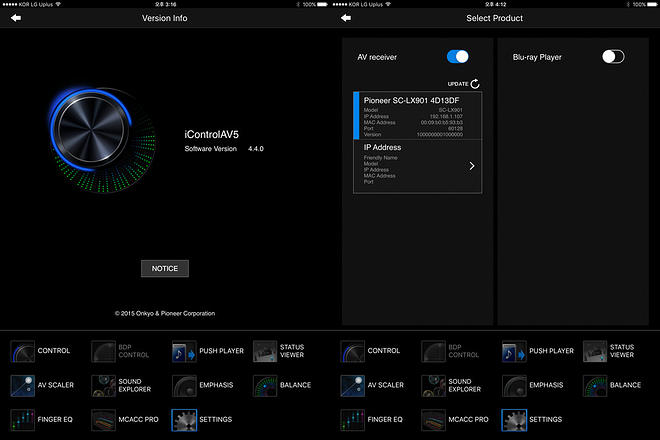
Task: Tap the back arrow on Version Info screen
Action: (x=16, y=18)
